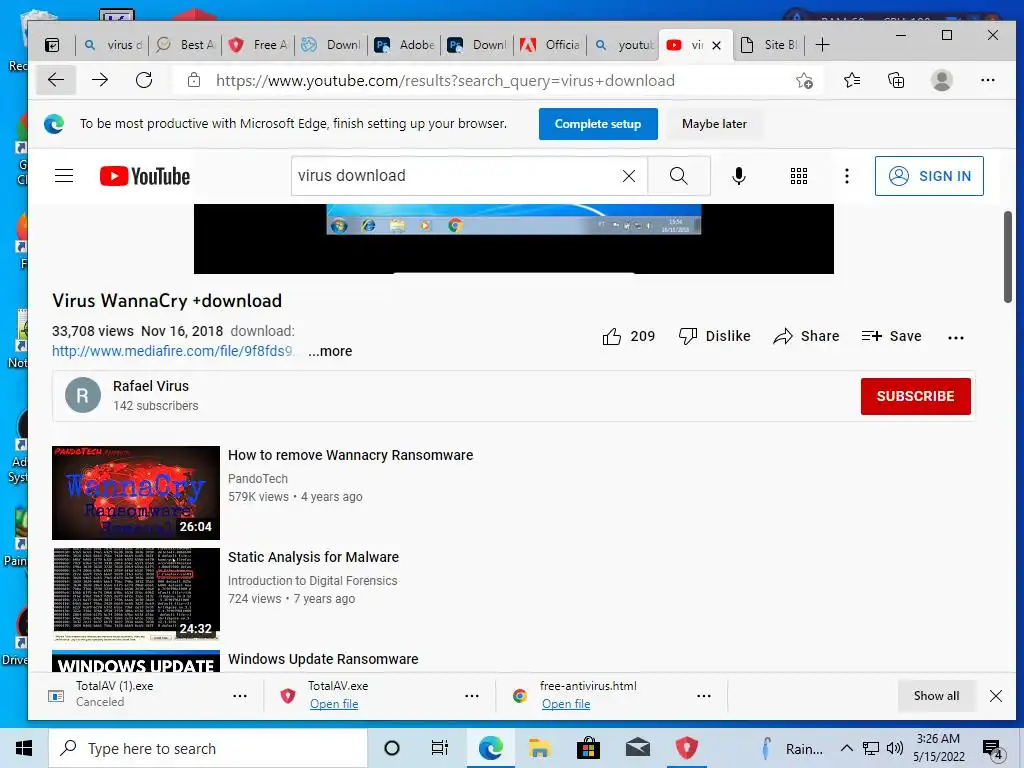Dislike the Virus WannaCry video
The width and height of the screenshot is (1024, 768).
pyautogui.click(x=714, y=336)
